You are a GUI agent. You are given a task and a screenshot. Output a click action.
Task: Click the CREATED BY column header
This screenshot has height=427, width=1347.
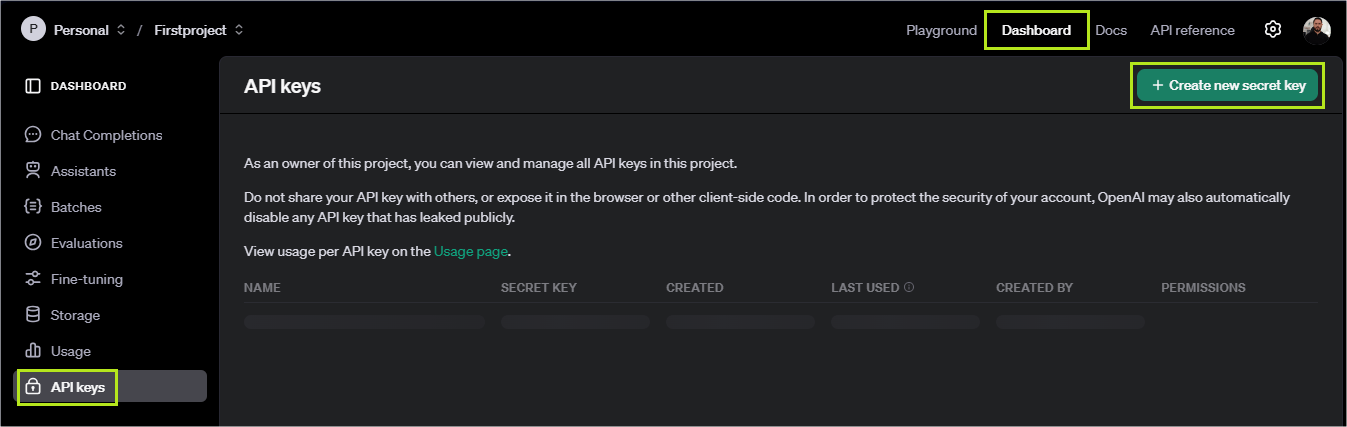point(1034,287)
